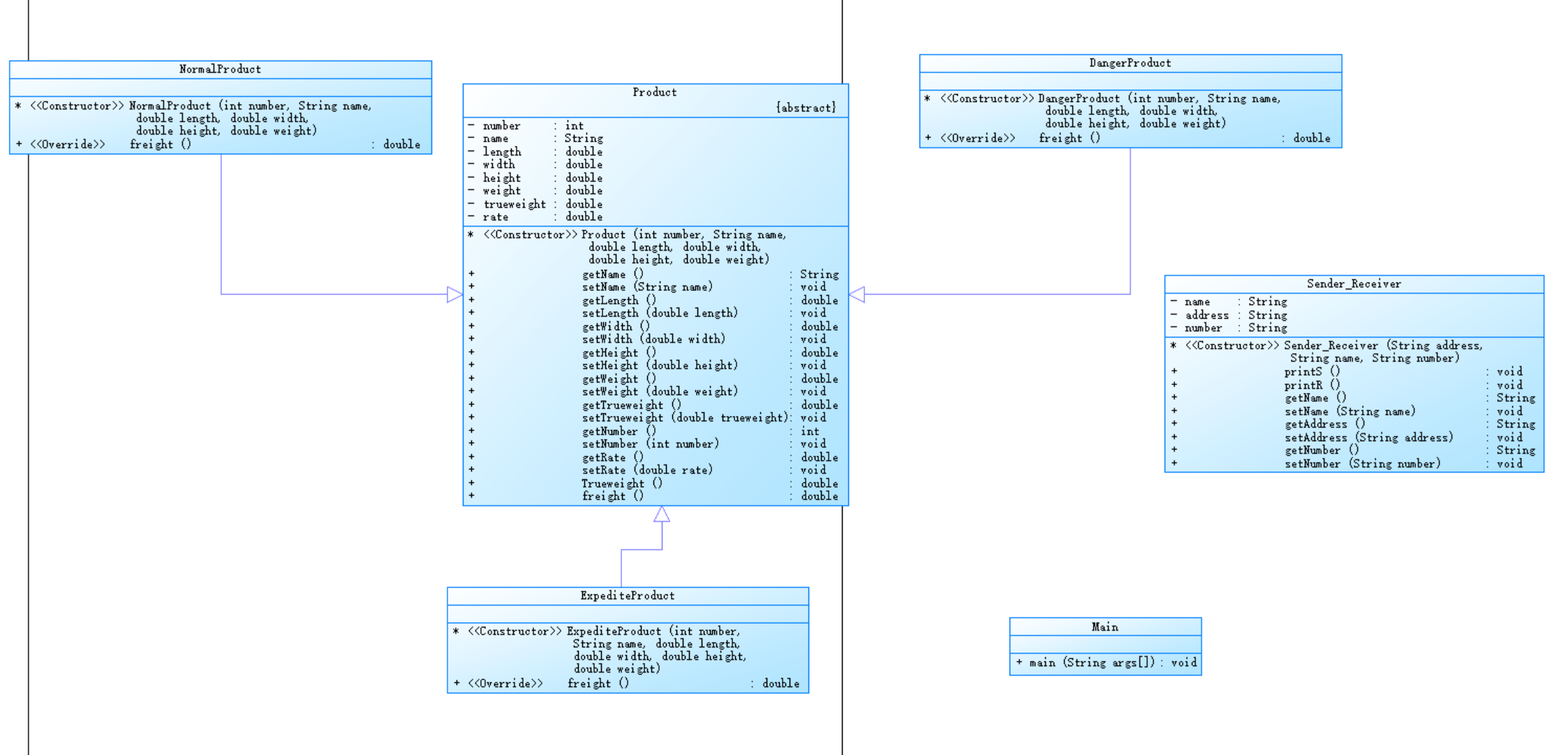
Task: Select the {abstract} label in Product
Action: (x=806, y=107)
